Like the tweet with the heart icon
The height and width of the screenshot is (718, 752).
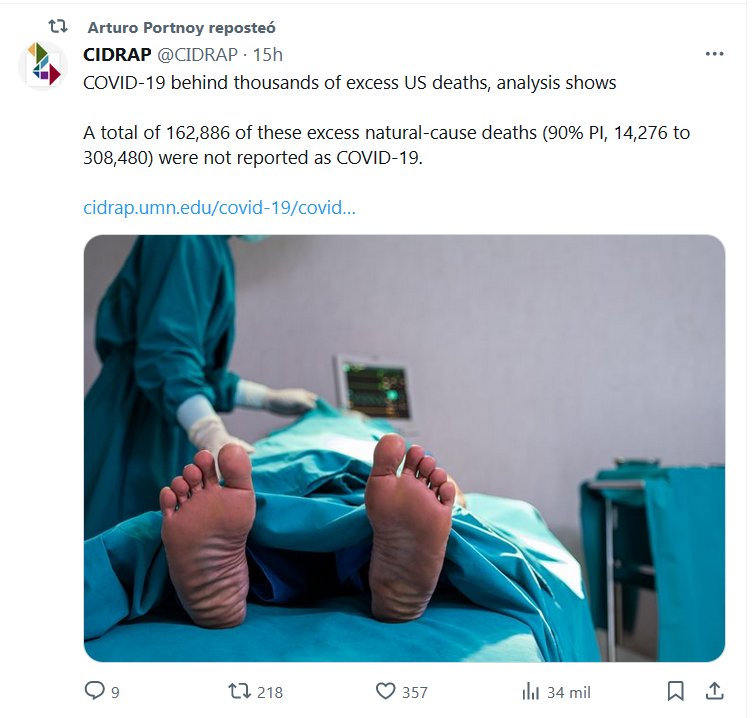click(x=386, y=691)
